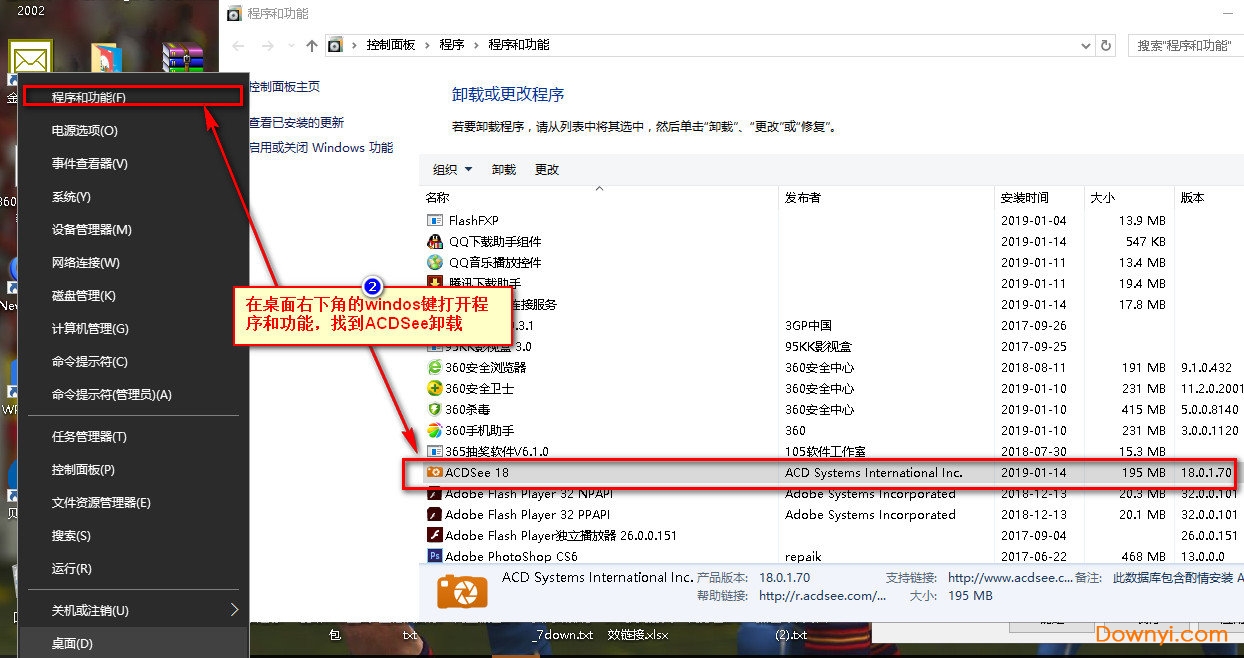The image size is (1244, 658).
Task: Click the 更改 button in toolbar
Action: point(547,170)
